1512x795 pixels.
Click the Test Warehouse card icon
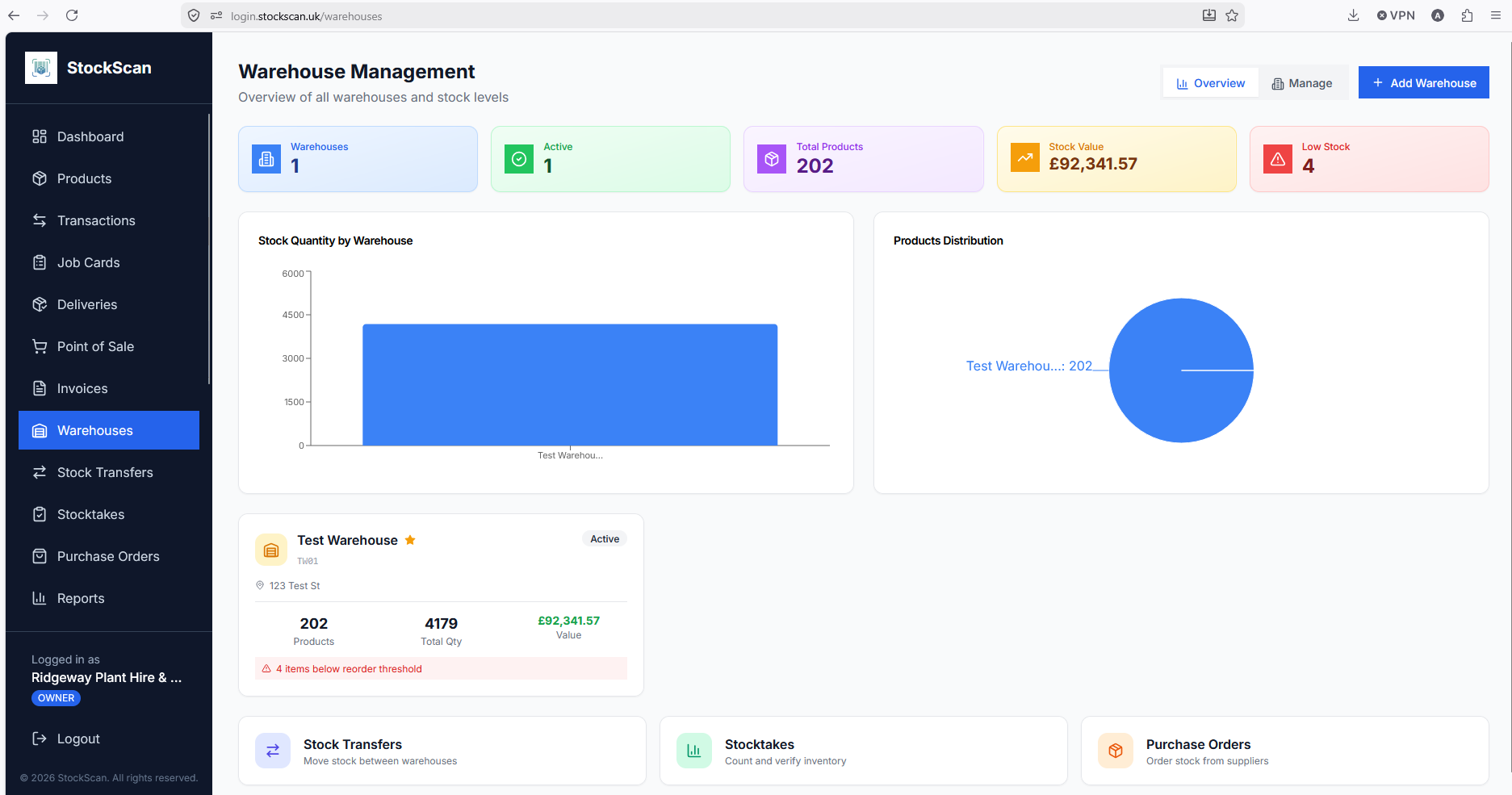[271, 550]
